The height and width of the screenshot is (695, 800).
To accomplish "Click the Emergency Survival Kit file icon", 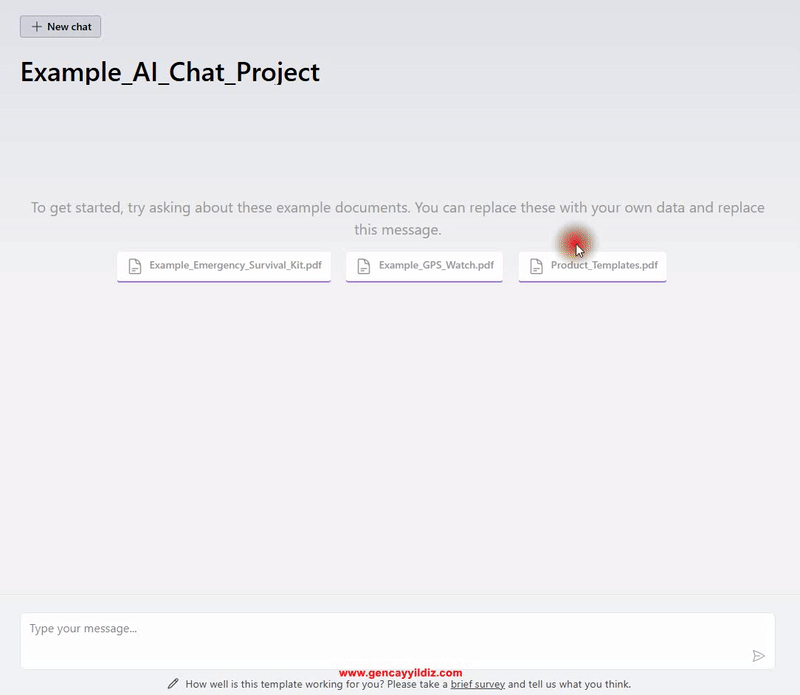I will coord(134,266).
